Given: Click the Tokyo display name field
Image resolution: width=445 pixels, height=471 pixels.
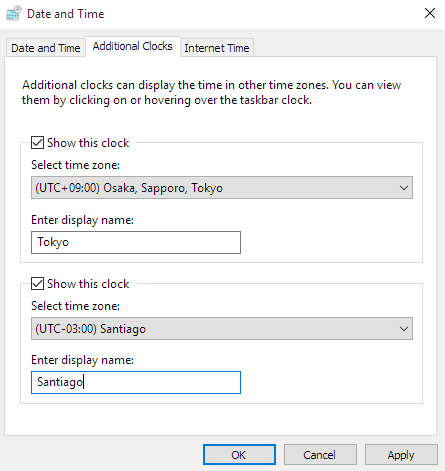Looking at the screenshot, I should [x=136, y=242].
